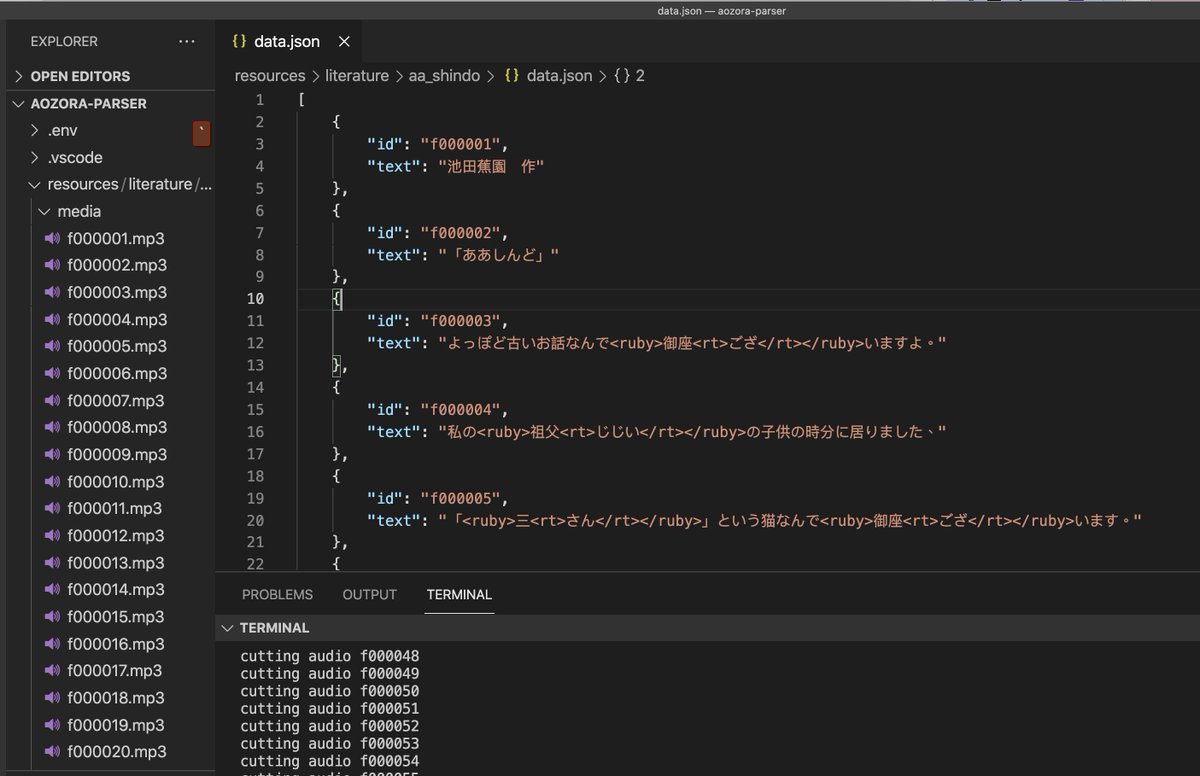1200x776 pixels.
Task: Open audio file f000006.mp3
Action: tap(117, 374)
